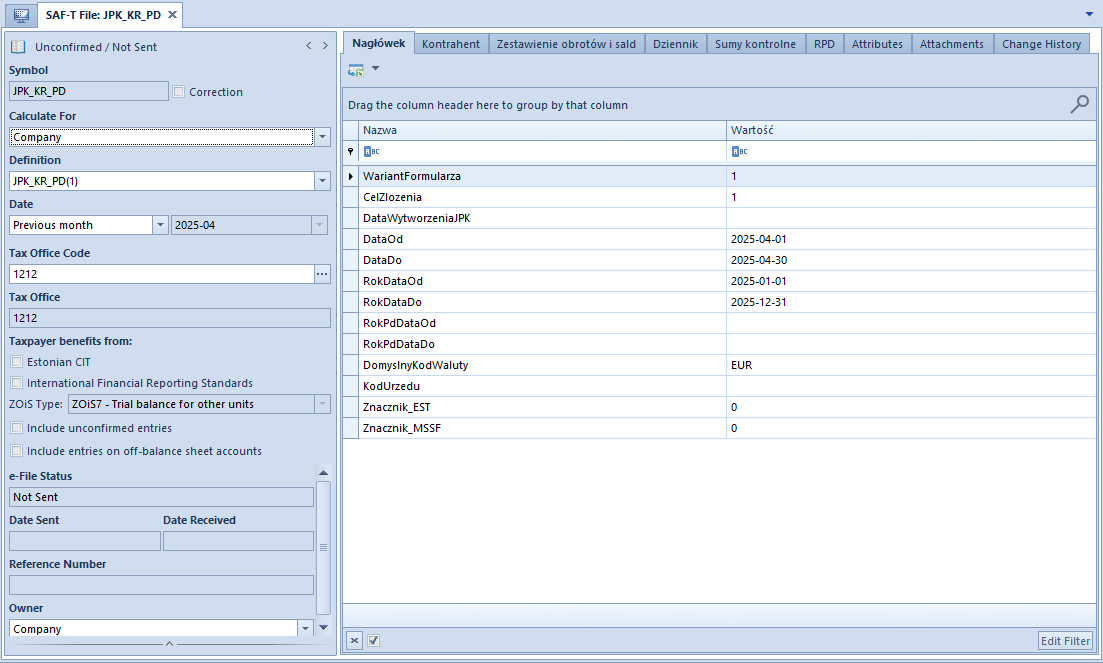The height and width of the screenshot is (663, 1103).
Task: Open the Calculate For dropdown
Action: point(322,137)
